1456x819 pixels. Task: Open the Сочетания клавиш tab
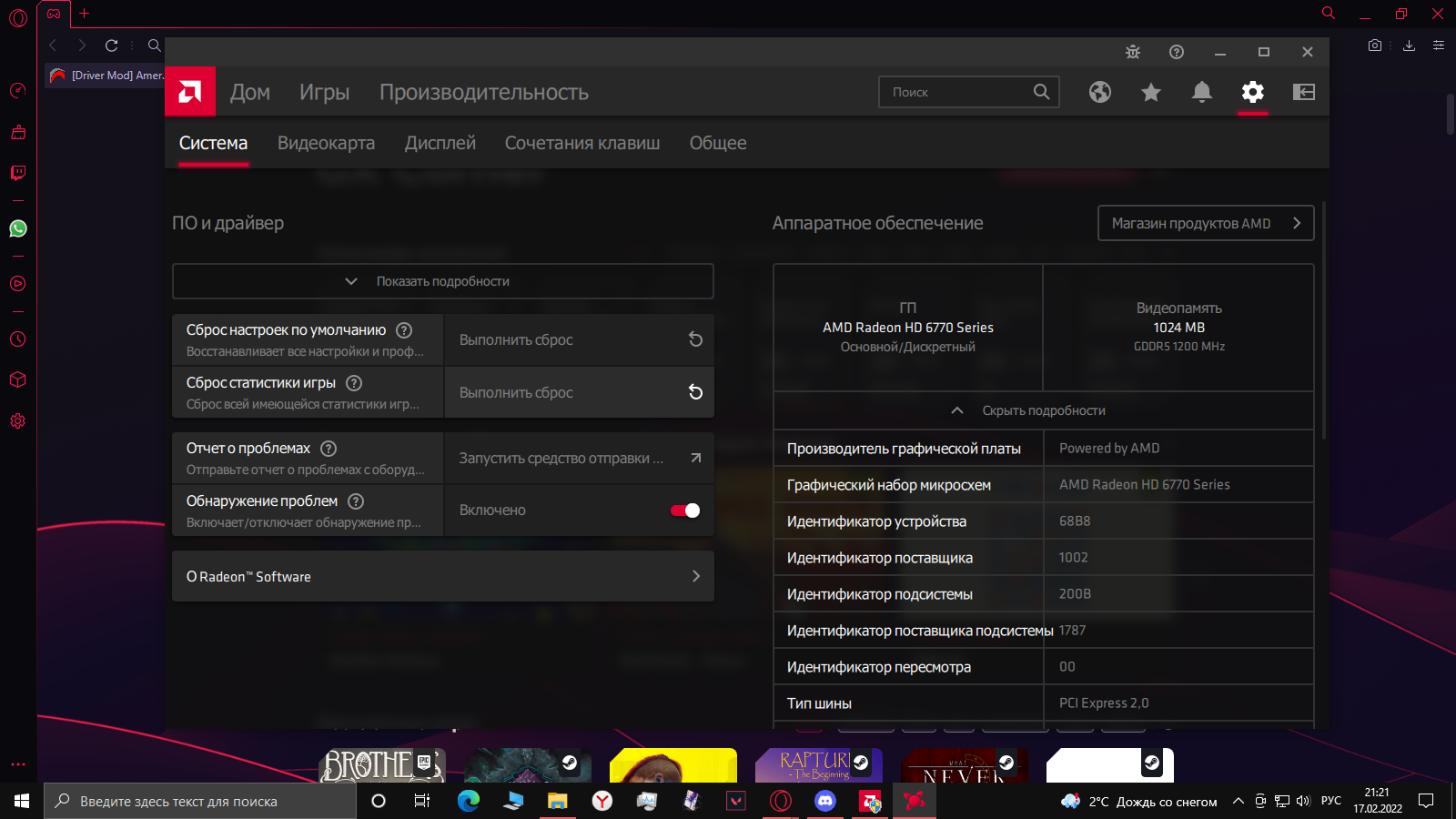(582, 143)
